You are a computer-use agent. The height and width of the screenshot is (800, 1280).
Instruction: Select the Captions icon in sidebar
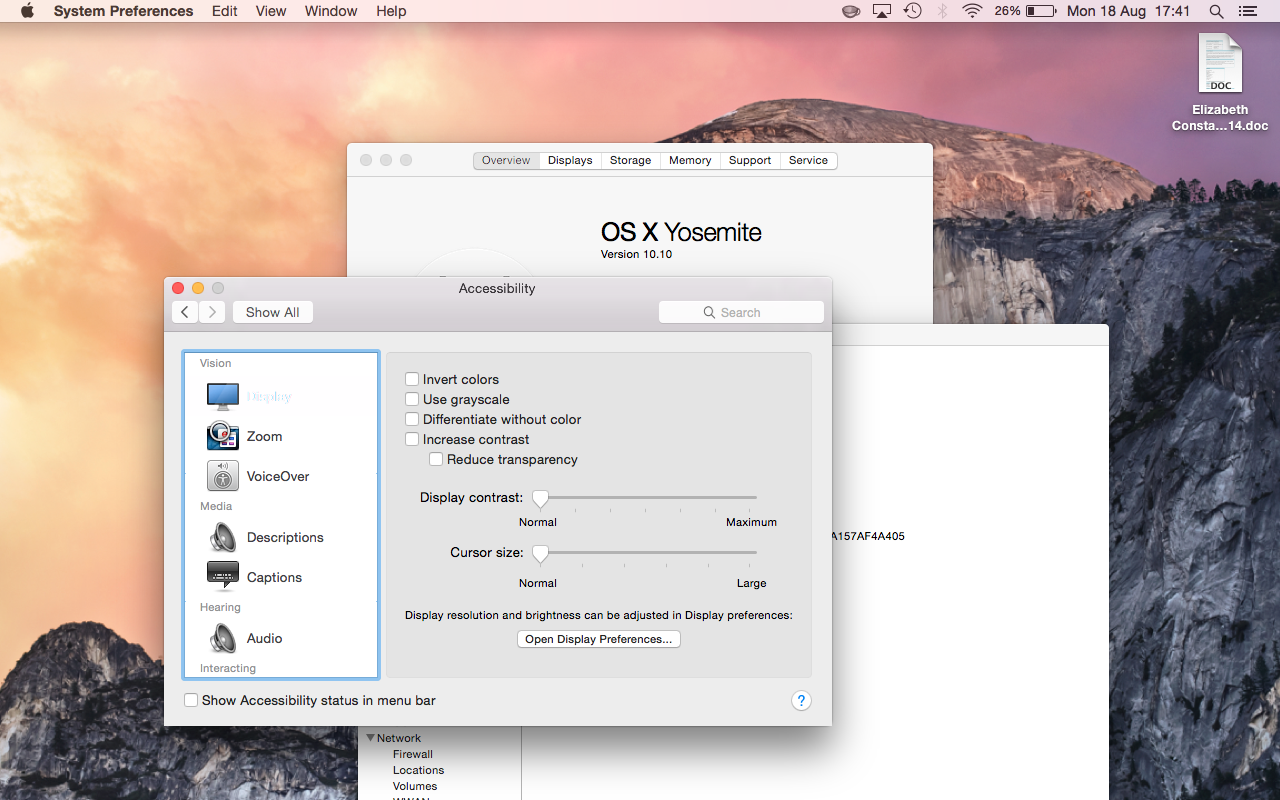click(223, 577)
